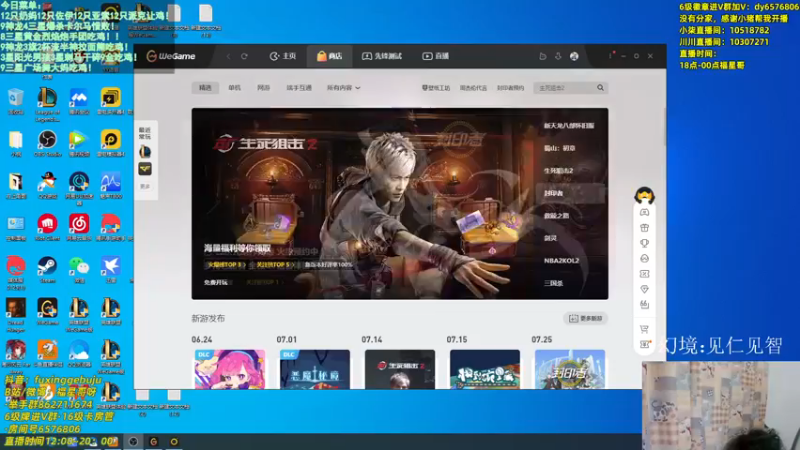Open the 07.25 game thumbnail
800x450 pixels.
[570, 369]
